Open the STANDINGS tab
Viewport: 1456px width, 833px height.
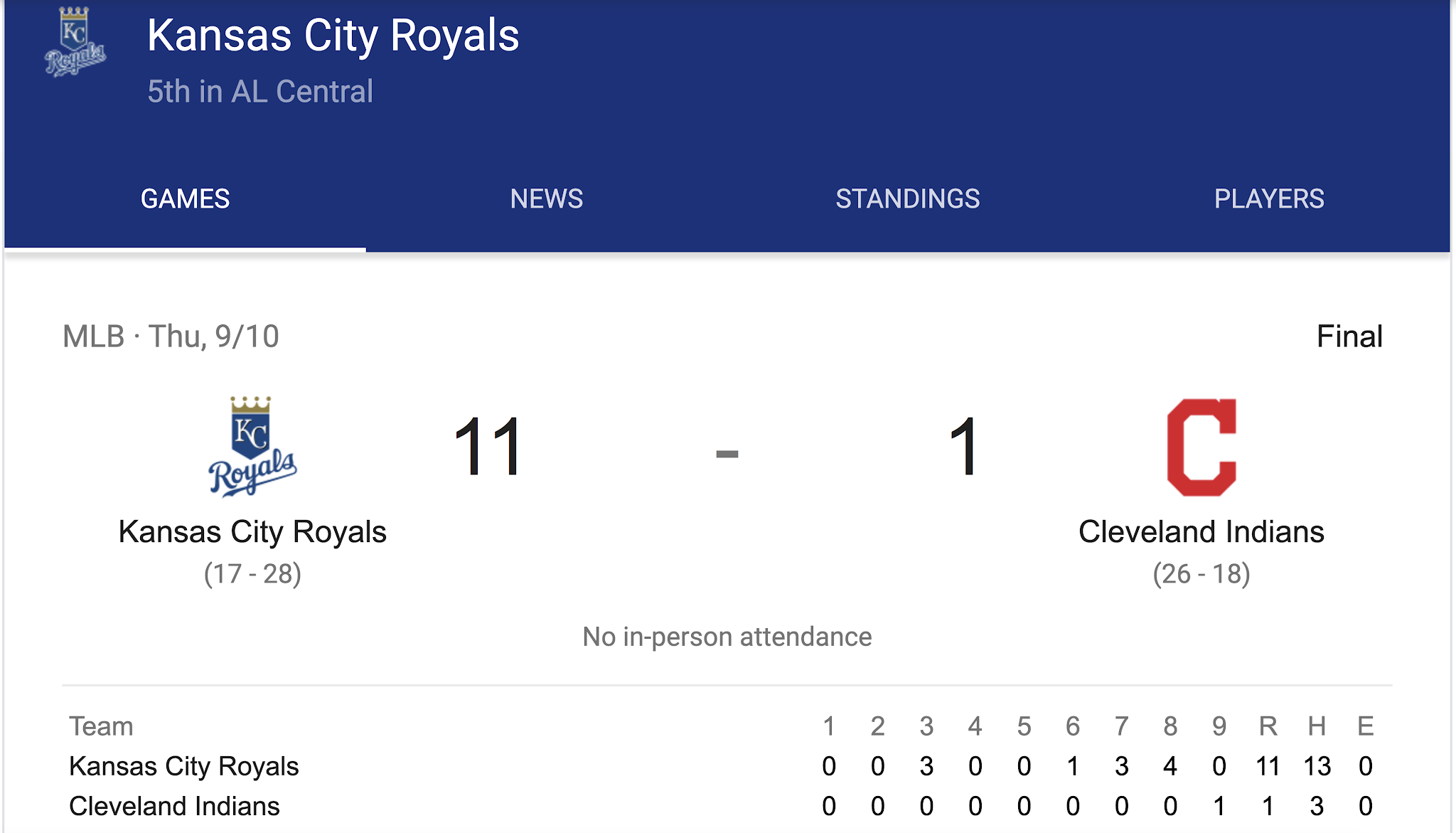[907, 199]
